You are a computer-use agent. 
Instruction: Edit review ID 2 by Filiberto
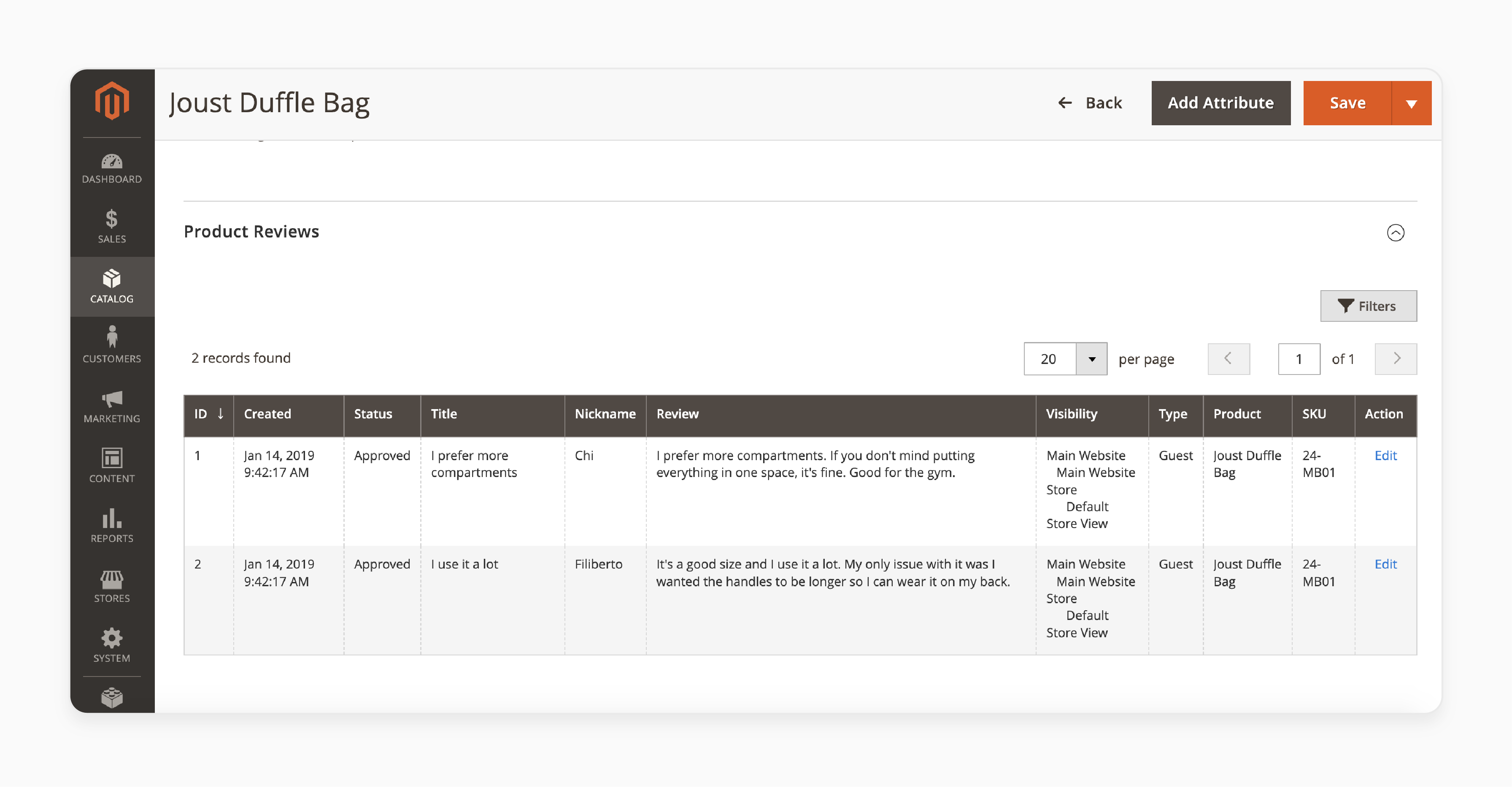(1385, 564)
